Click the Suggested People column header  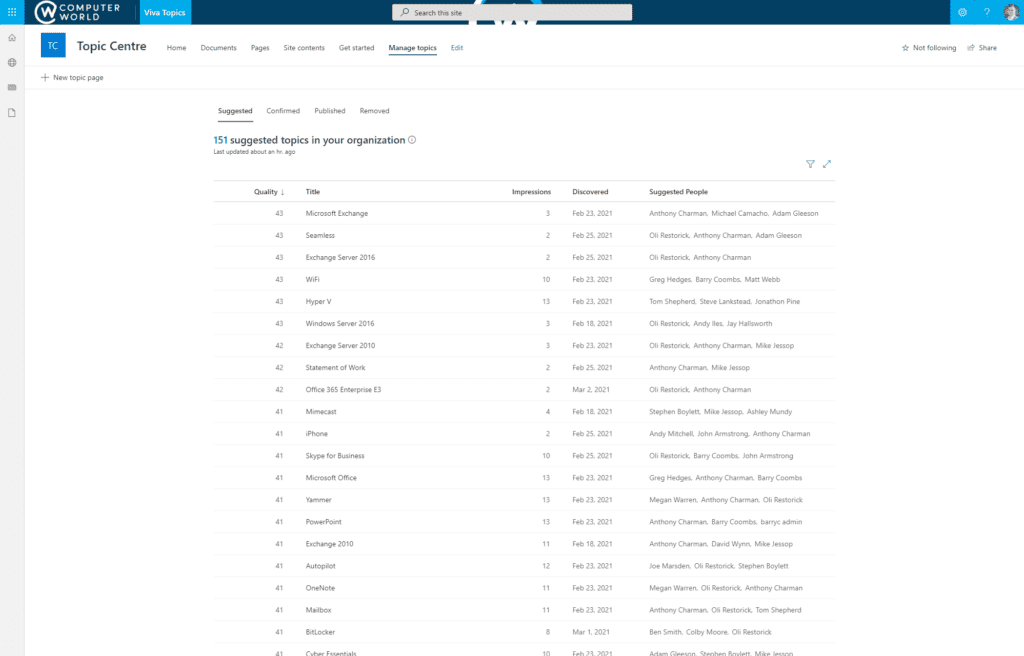pos(679,191)
